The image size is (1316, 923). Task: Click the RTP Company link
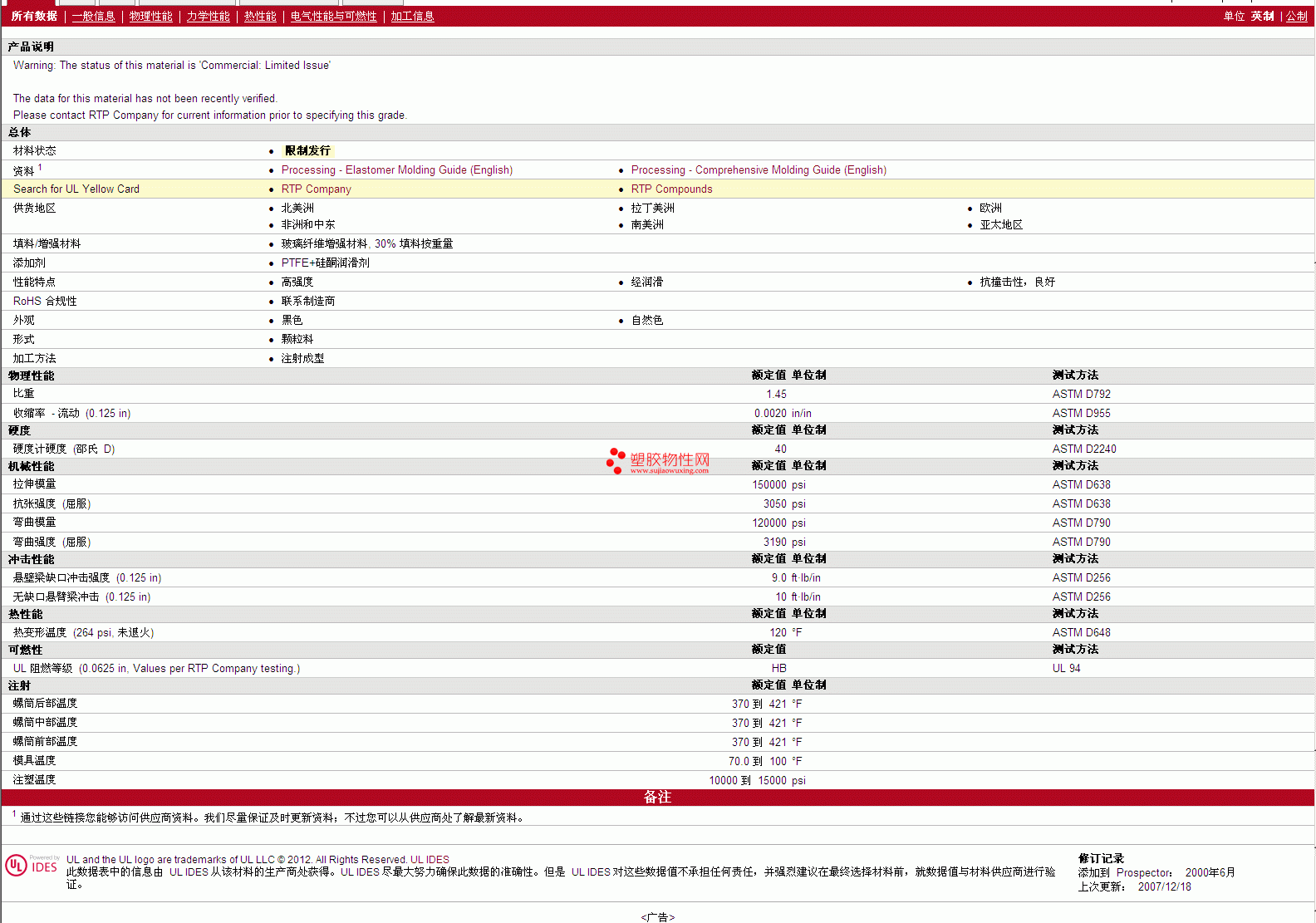316,189
